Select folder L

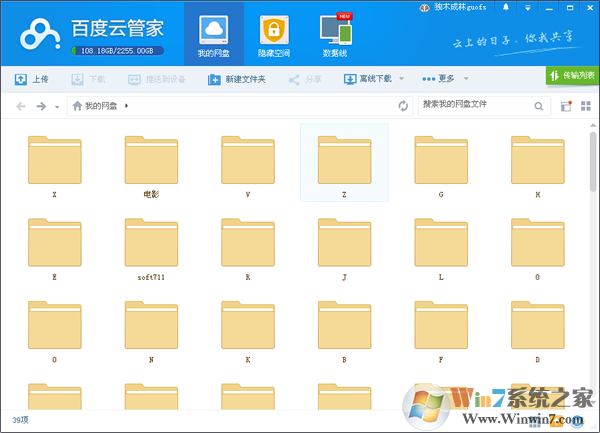click(x=441, y=249)
